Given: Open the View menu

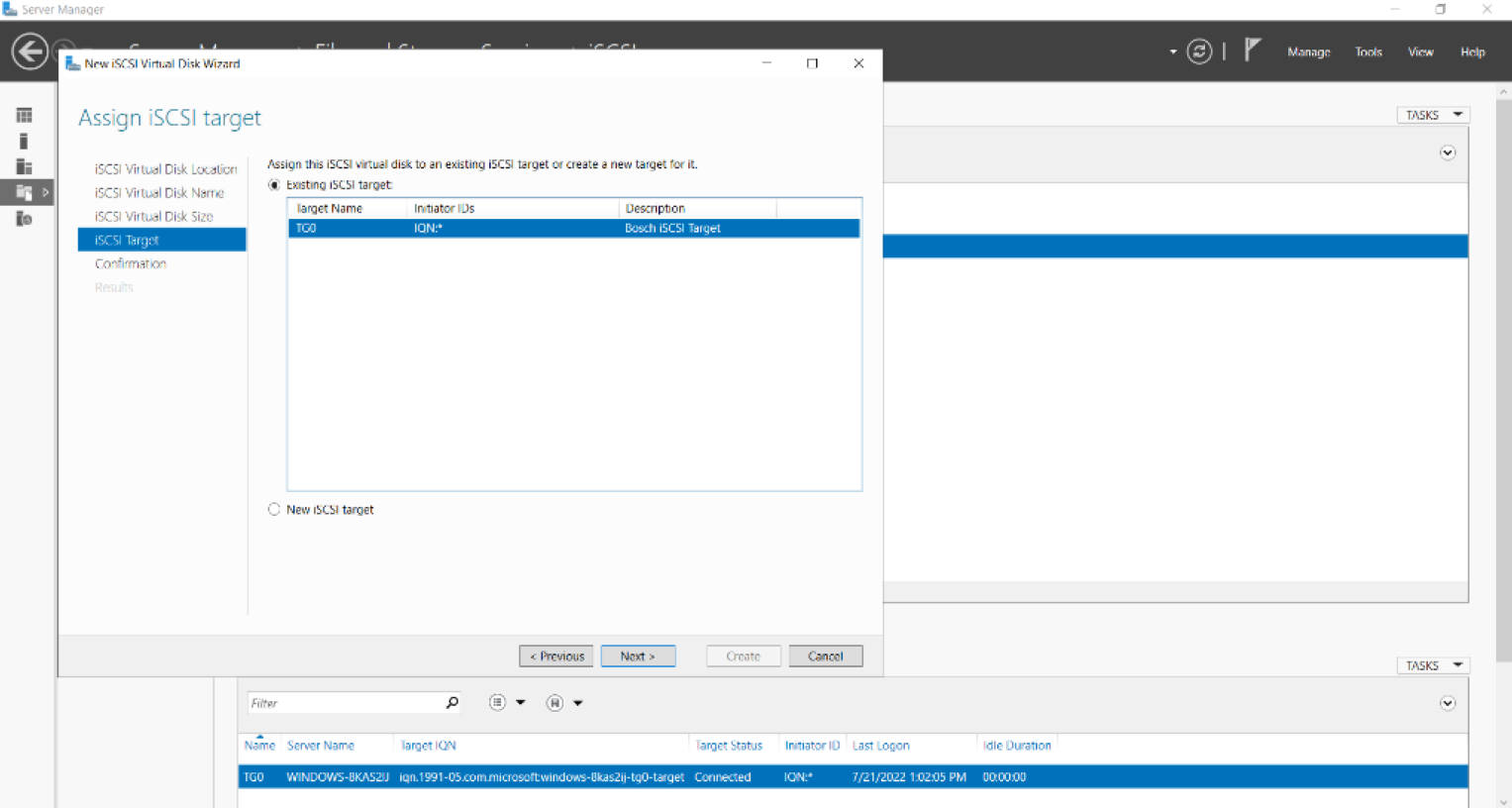Looking at the screenshot, I should [x=1421, y=51].
